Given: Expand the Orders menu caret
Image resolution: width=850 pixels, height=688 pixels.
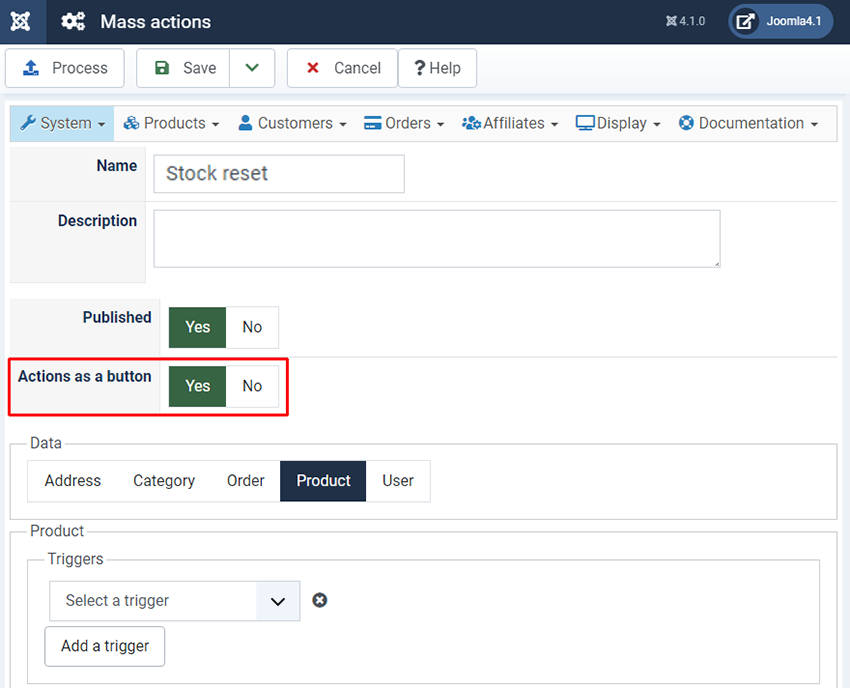Looking at the screenshot, I should coord(440,125).
